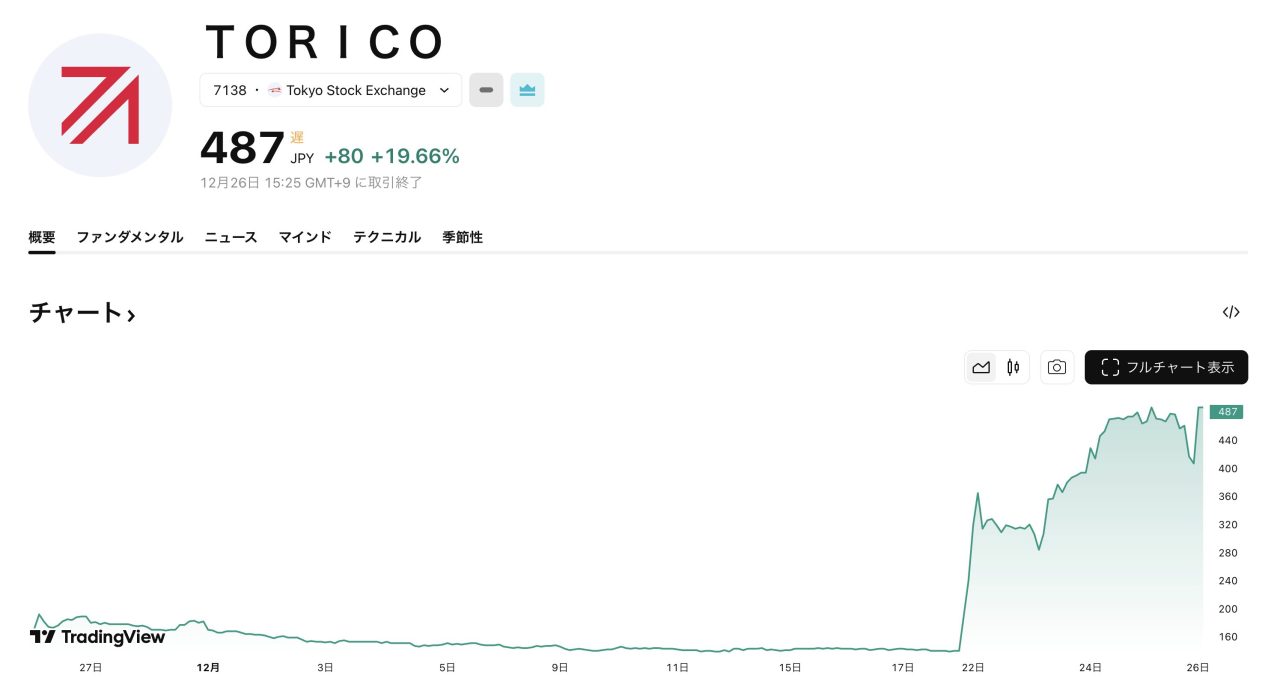Screen dimensions: 1280x696
Task: Switch to the テクニカル tab
Action: (387, 237)
